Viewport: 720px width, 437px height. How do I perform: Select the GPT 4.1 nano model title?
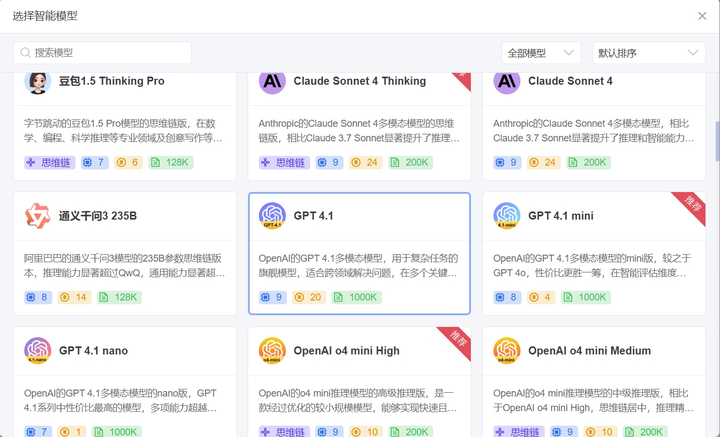pyautogui.click(x=93, y=351)
